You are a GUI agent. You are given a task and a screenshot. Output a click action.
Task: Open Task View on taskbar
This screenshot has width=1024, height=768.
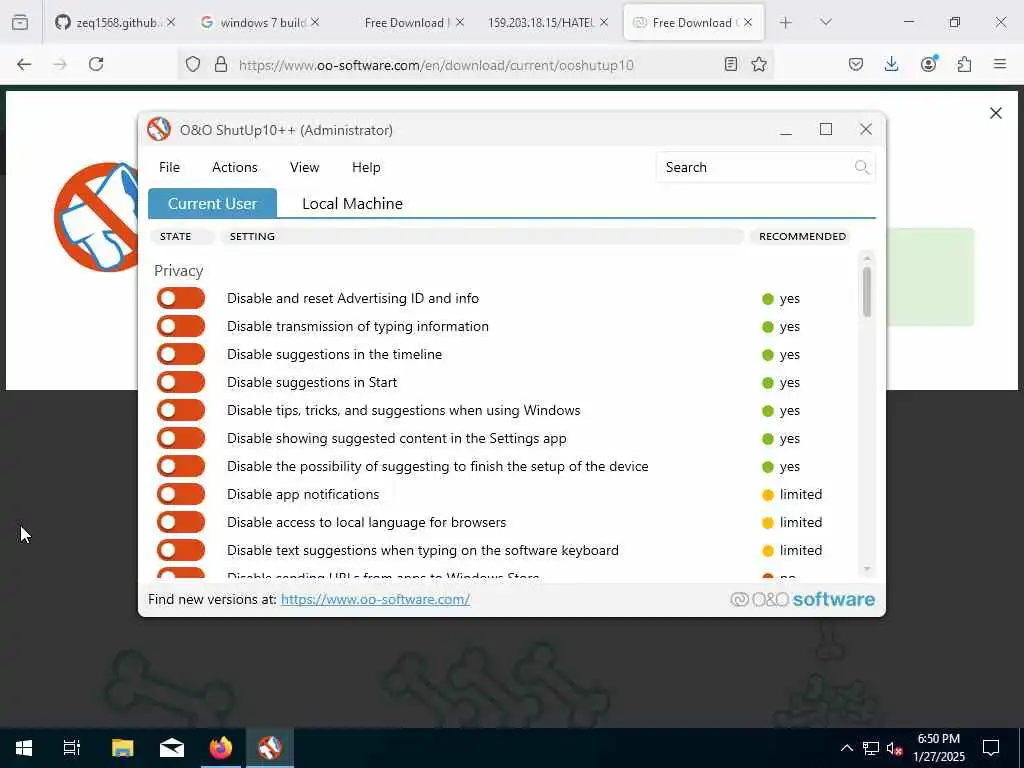(x=72, y=748)
